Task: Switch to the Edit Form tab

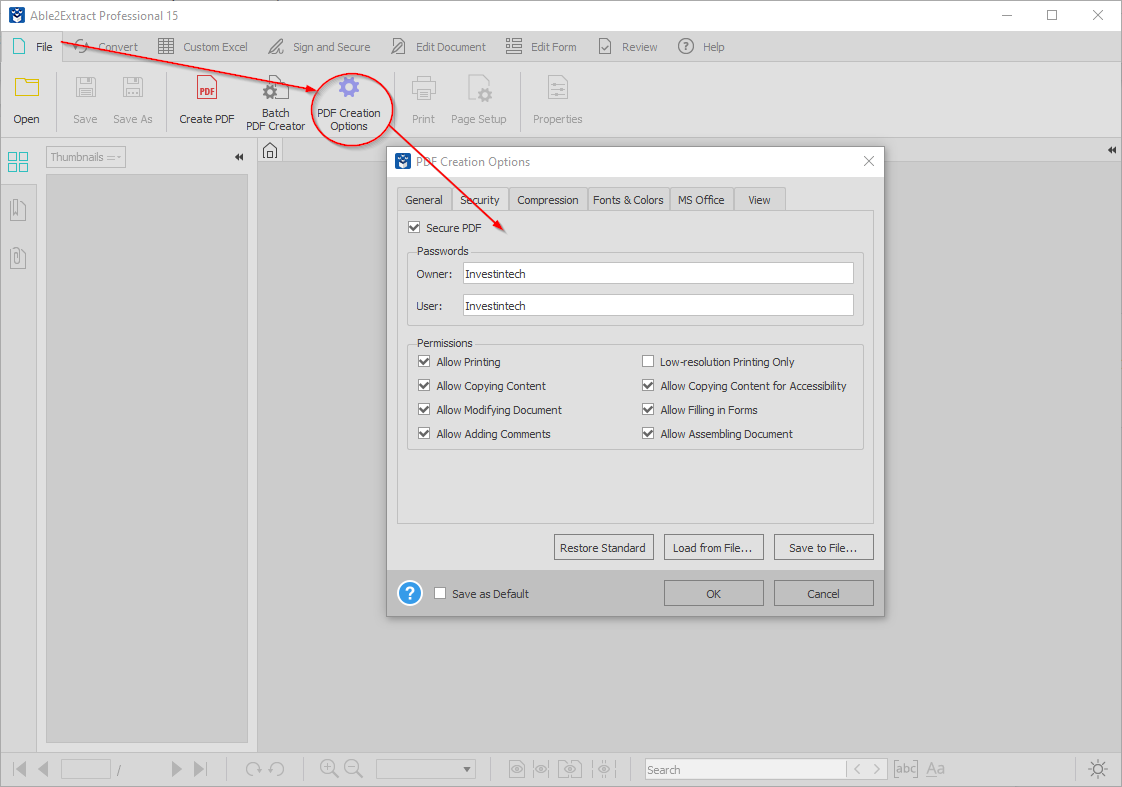Action: pyautogui.click(x=541, y=47)
